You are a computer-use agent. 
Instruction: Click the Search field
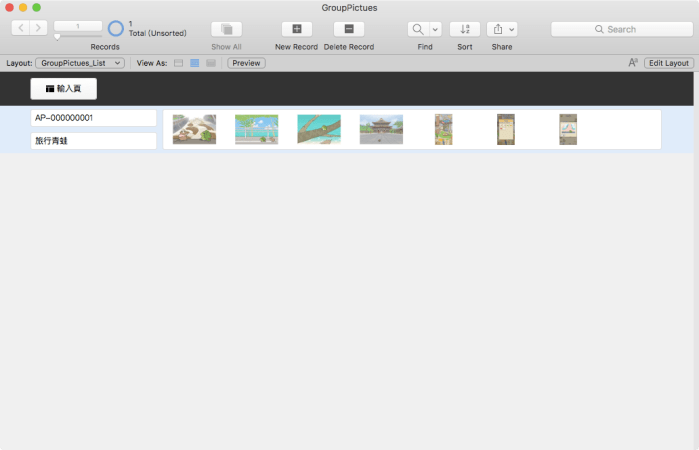pos(622,29)
